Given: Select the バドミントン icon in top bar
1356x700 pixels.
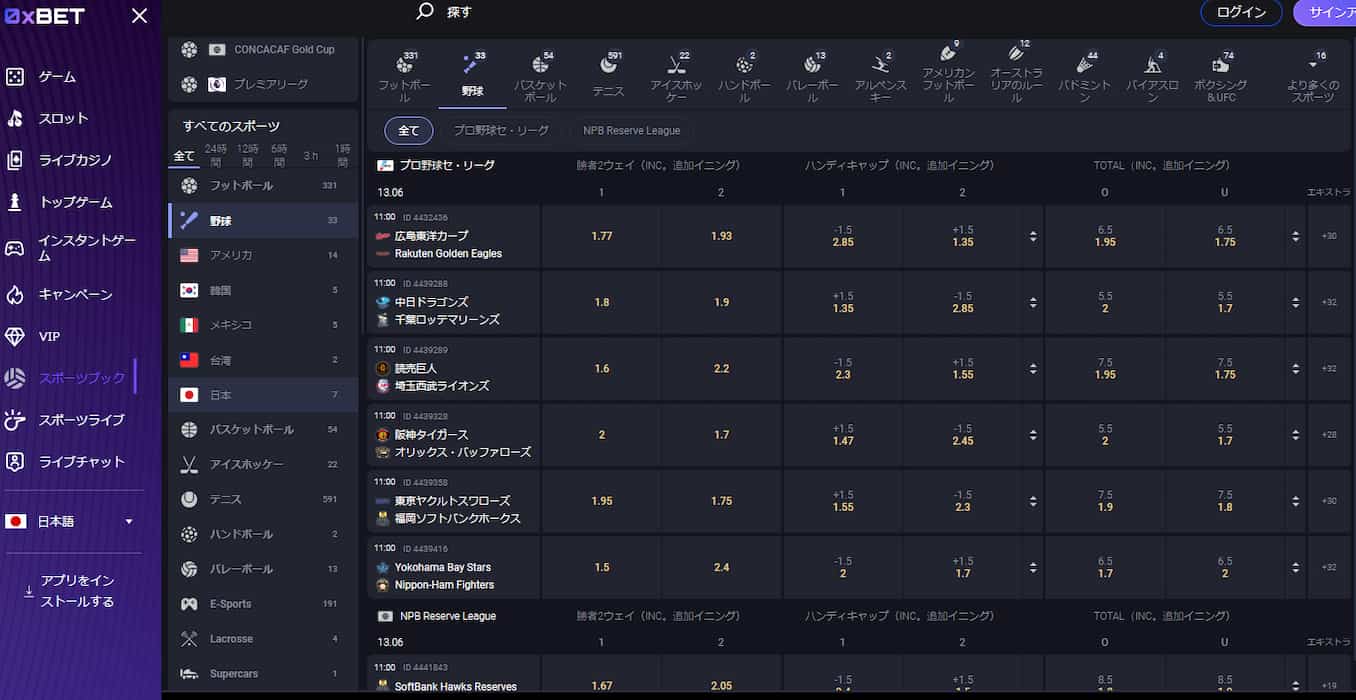Looking at the screenshot, I should click(x=1084, y=66).
